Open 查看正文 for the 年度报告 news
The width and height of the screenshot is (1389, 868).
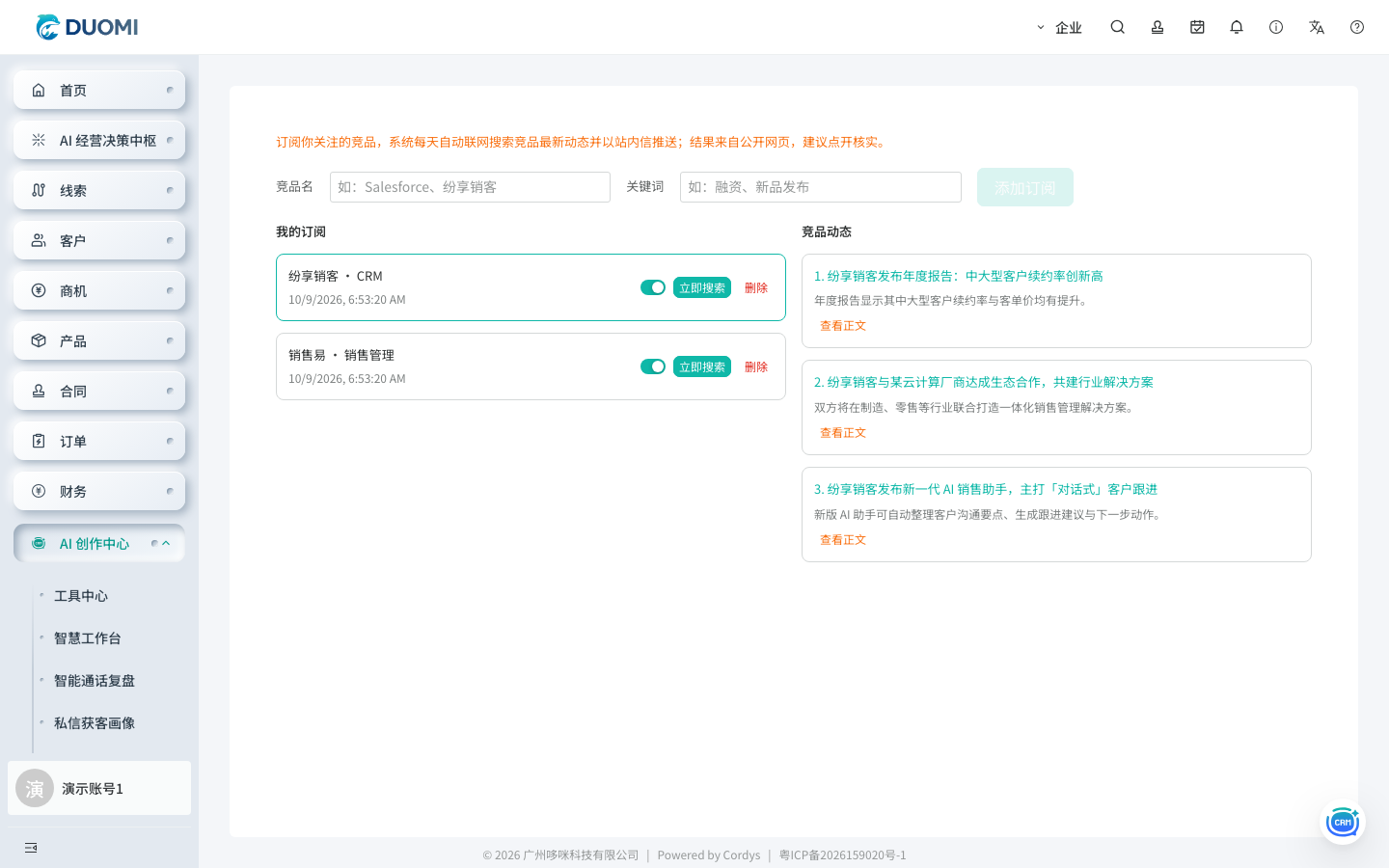843,326
